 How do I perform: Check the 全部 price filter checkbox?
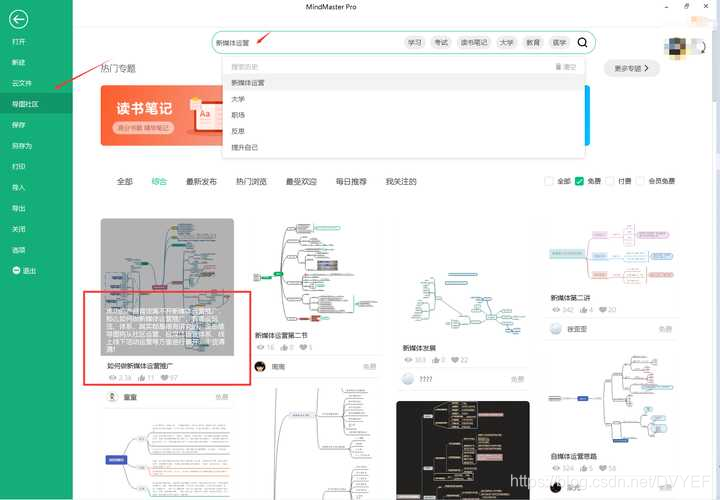tap(548, 181)
